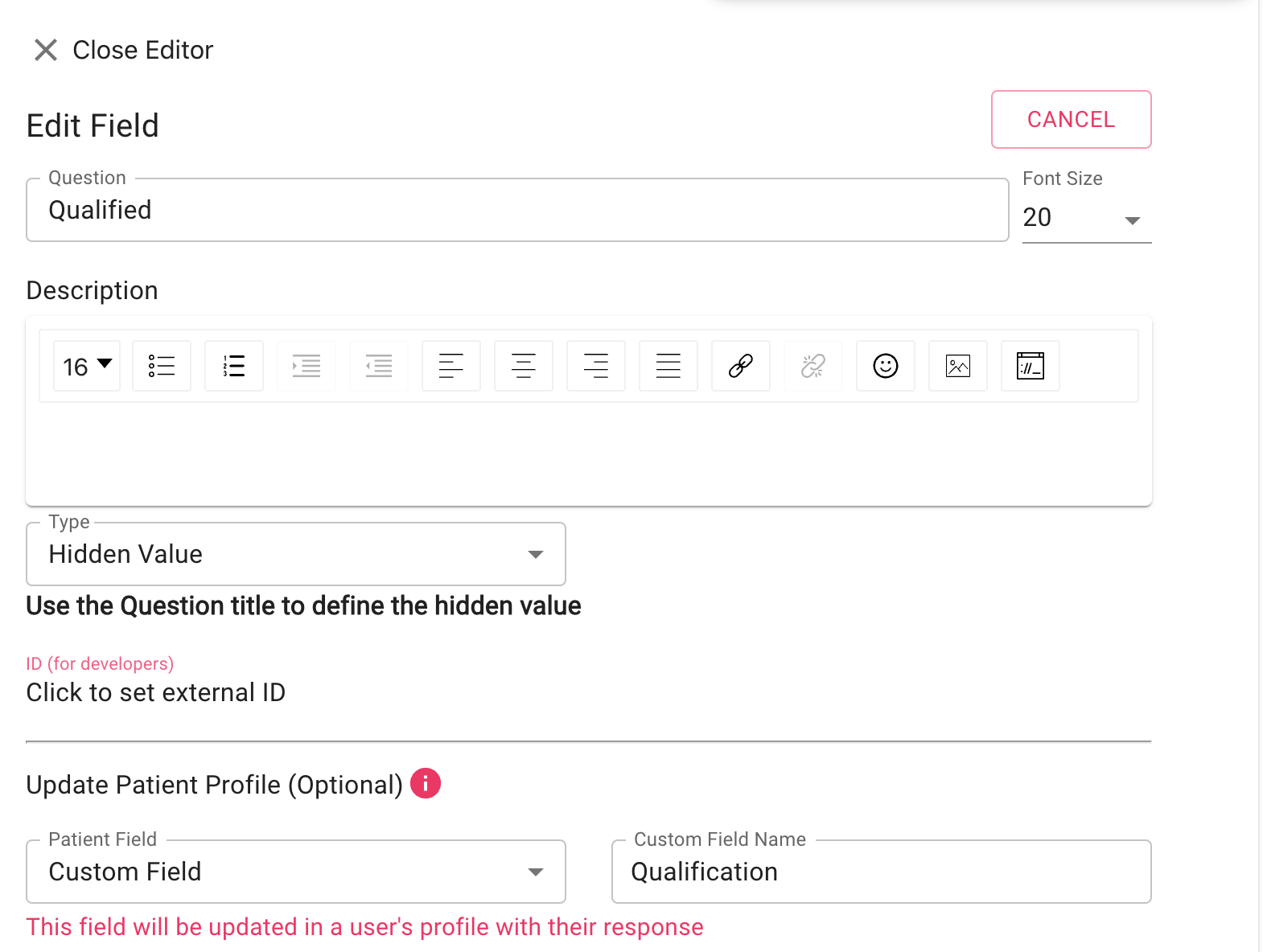The height and width of the screenshot is (952, 1263).
Task: Click the indent icon in toolbar
Action: [306, 366]
